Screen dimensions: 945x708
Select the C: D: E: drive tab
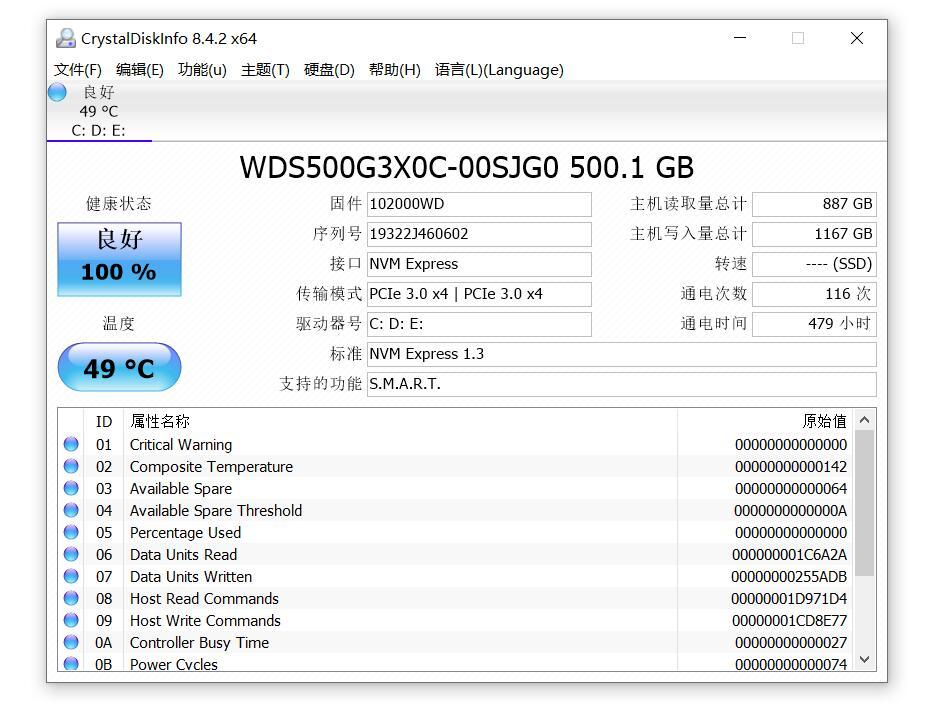[99, 129]
